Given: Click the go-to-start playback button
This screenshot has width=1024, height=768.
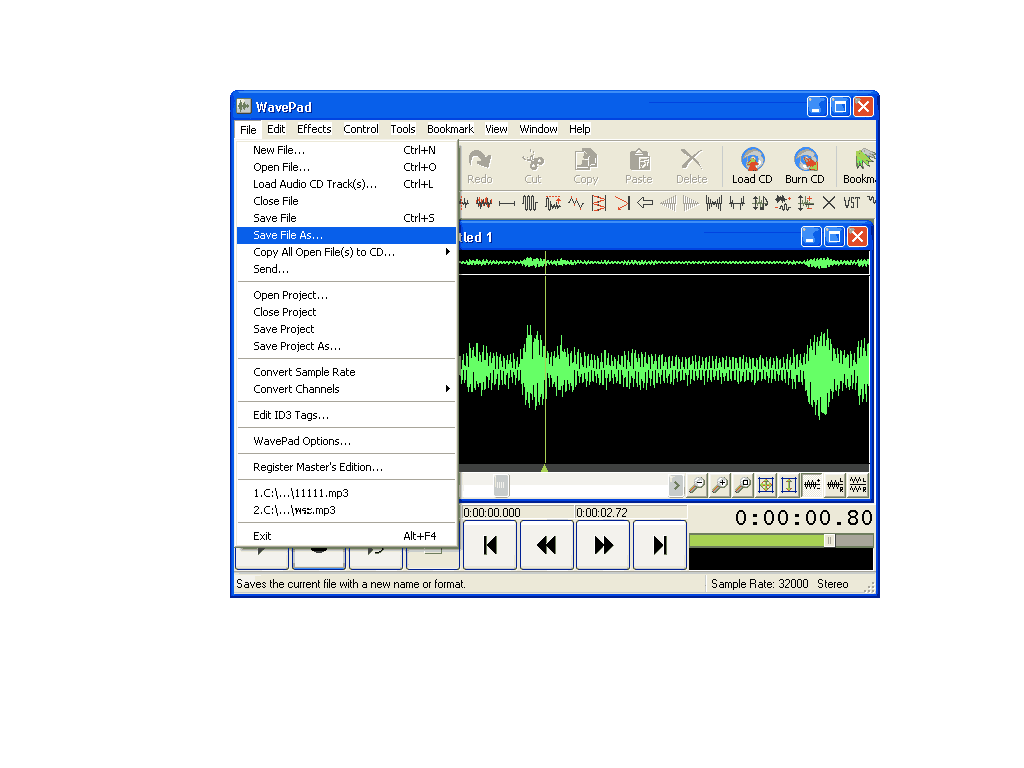Looking at the screenshot, I should click(x=490, y=545).
